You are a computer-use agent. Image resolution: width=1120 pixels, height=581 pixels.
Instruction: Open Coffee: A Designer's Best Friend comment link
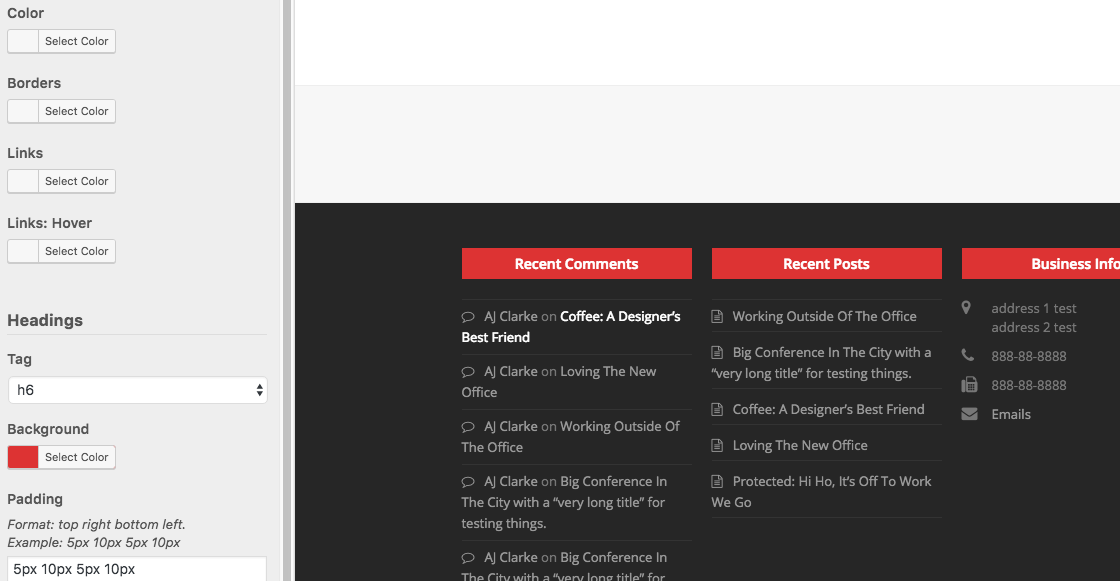(571, 327)
